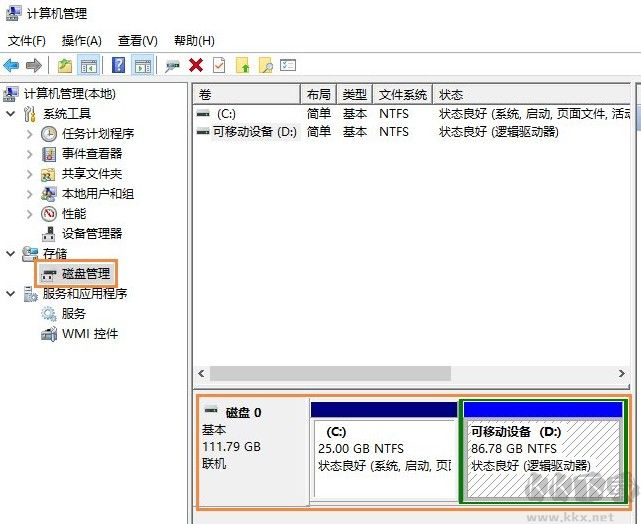Click the connect/refresh disk toolbar icon
Viewport: 641px width, 524px height.
[172, 65]
